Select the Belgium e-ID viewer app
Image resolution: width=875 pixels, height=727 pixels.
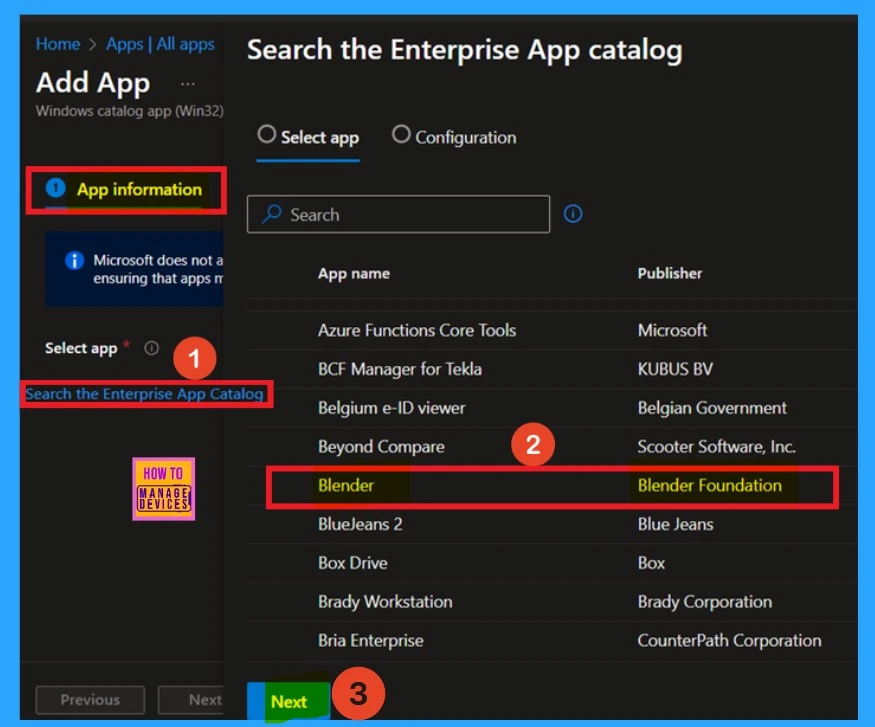pos(391,408)
